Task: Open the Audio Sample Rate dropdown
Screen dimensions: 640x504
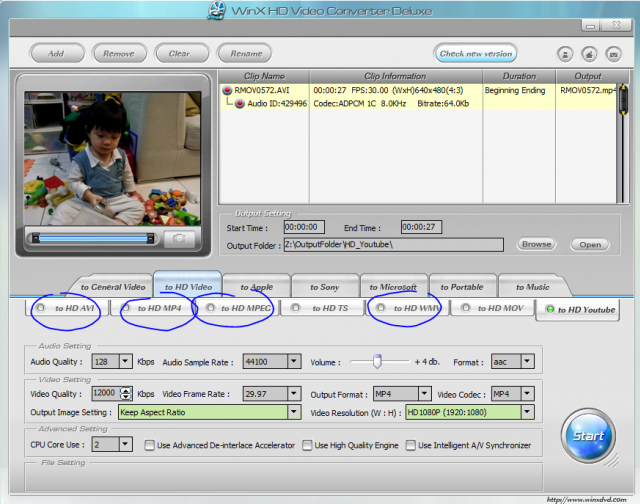Action: (x=294, y=362)
